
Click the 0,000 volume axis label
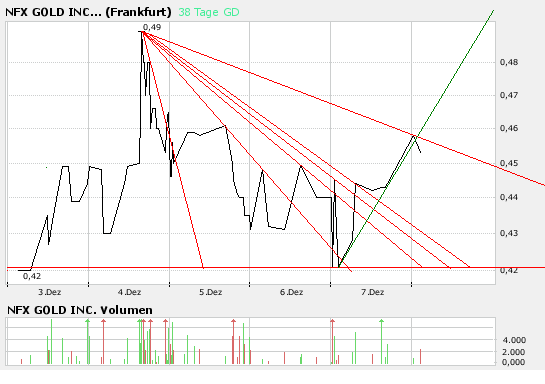(x=514, y=362)
